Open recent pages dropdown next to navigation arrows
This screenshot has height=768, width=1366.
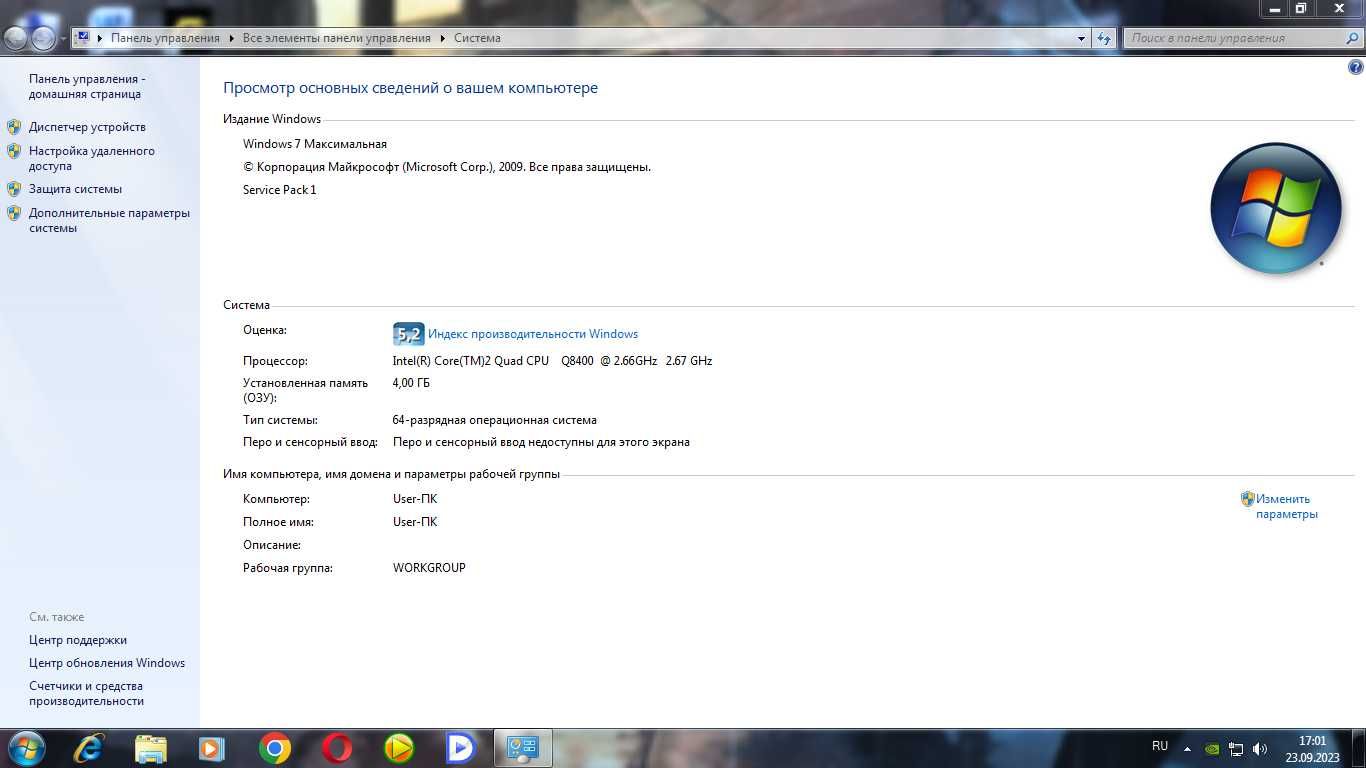click(x=64, y=39)
